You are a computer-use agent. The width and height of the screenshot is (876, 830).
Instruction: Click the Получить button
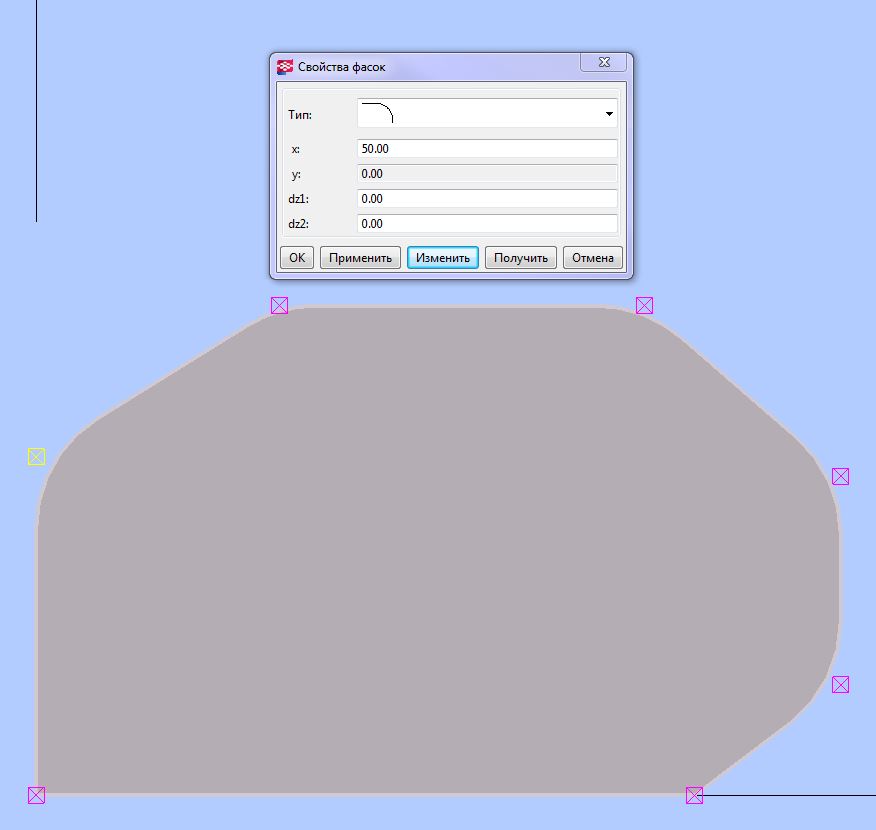pos(521,257)
